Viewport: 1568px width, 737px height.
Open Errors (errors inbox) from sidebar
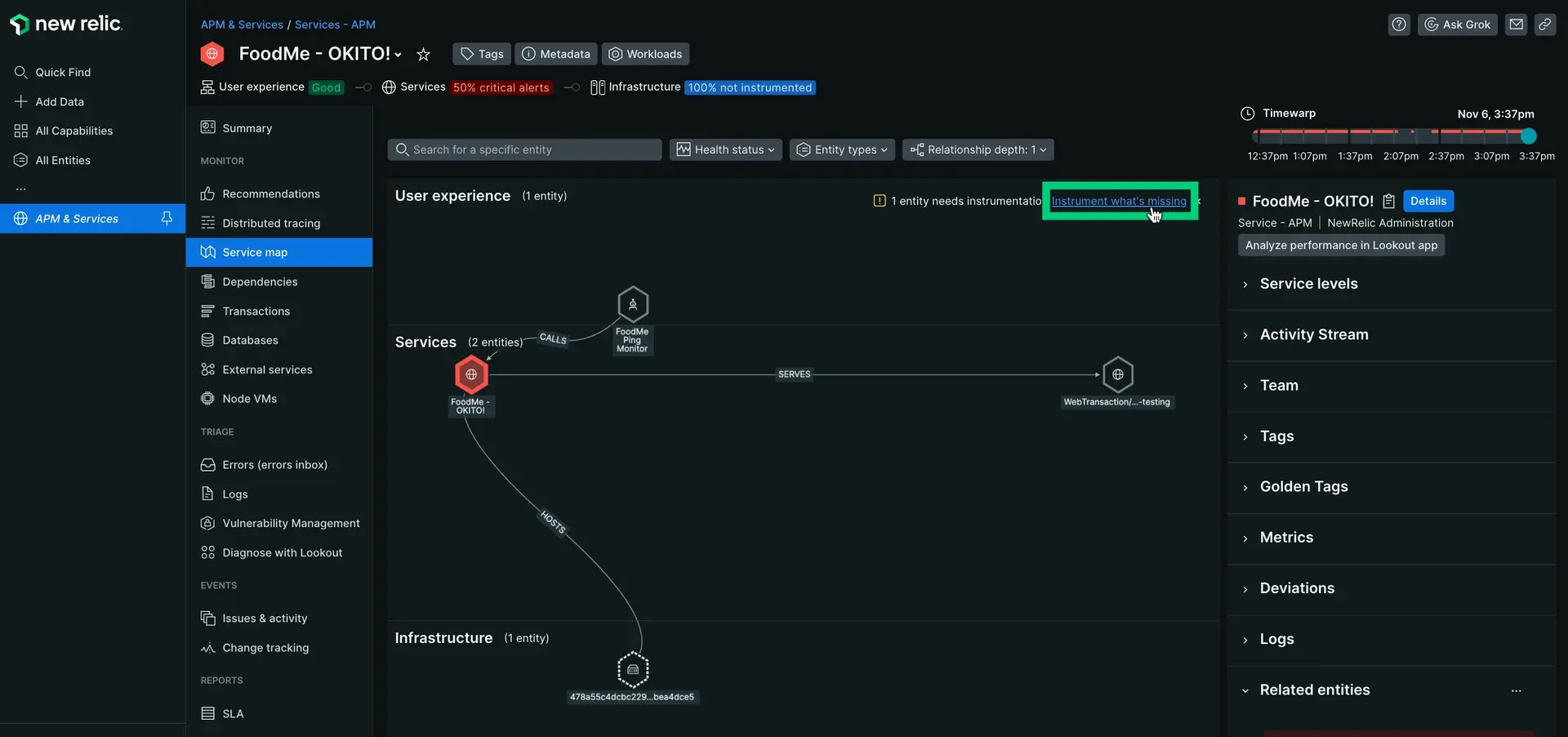click(x=274, y=464)
